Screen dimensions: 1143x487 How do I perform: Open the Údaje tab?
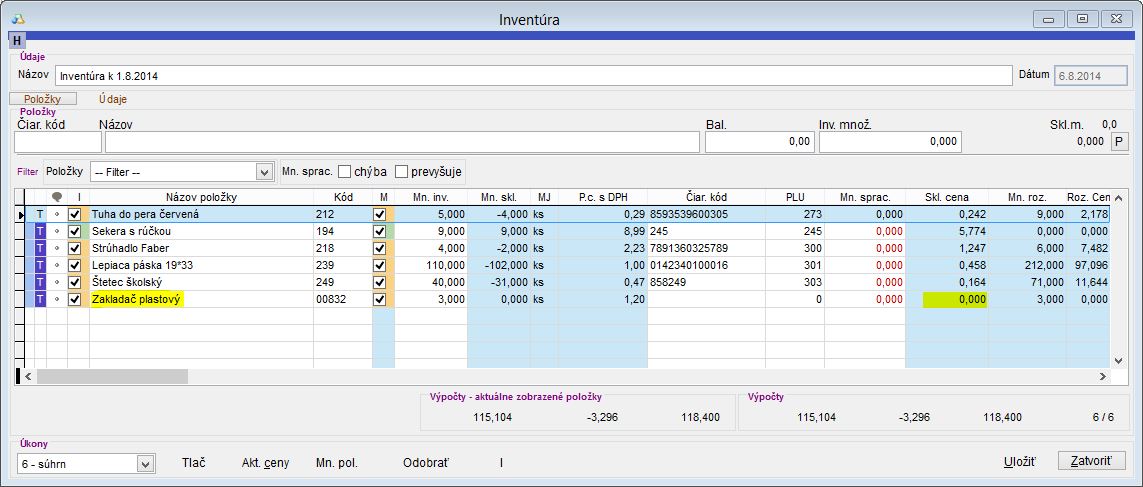pyautogui.click(x=112, y=99)
